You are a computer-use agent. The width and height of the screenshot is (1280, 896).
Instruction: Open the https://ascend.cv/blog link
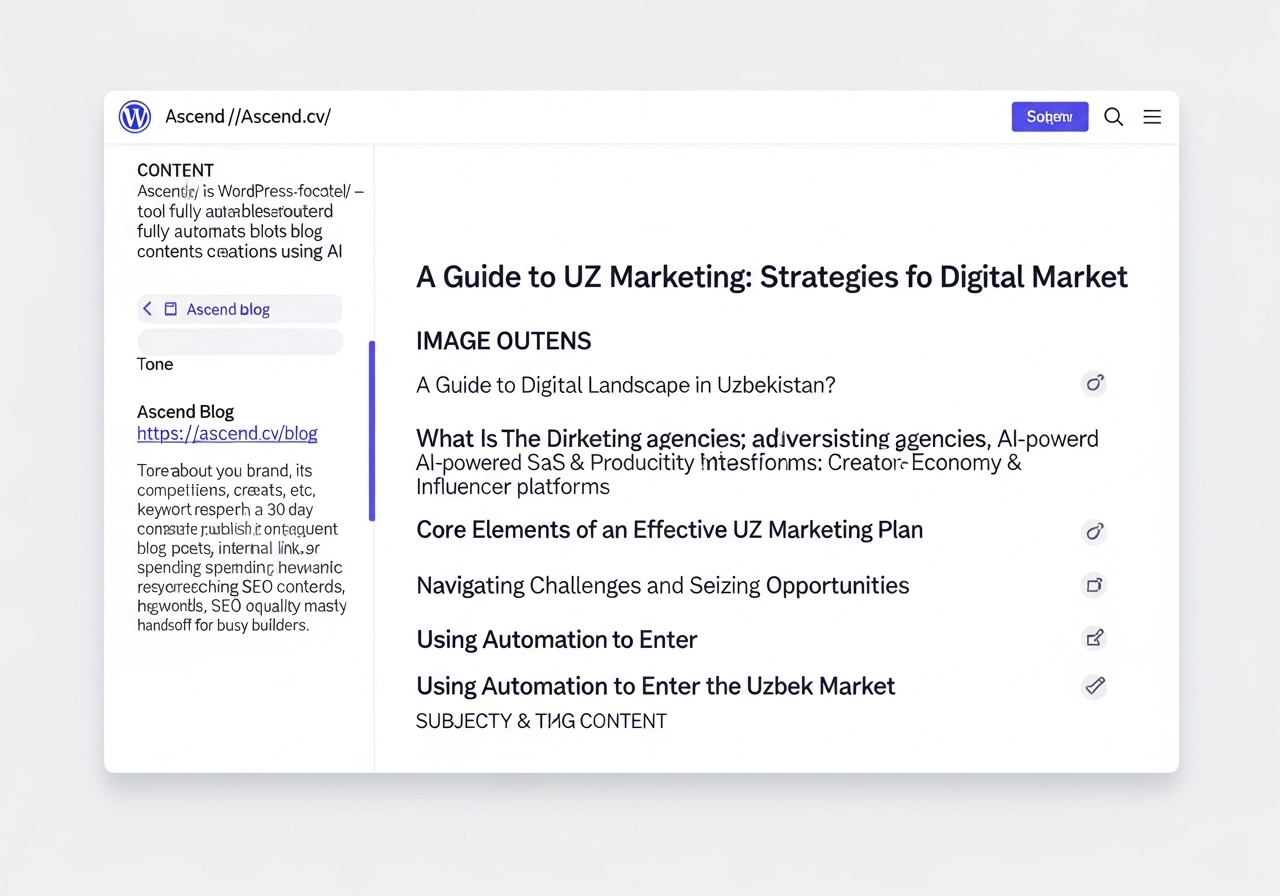coord(227,434)
